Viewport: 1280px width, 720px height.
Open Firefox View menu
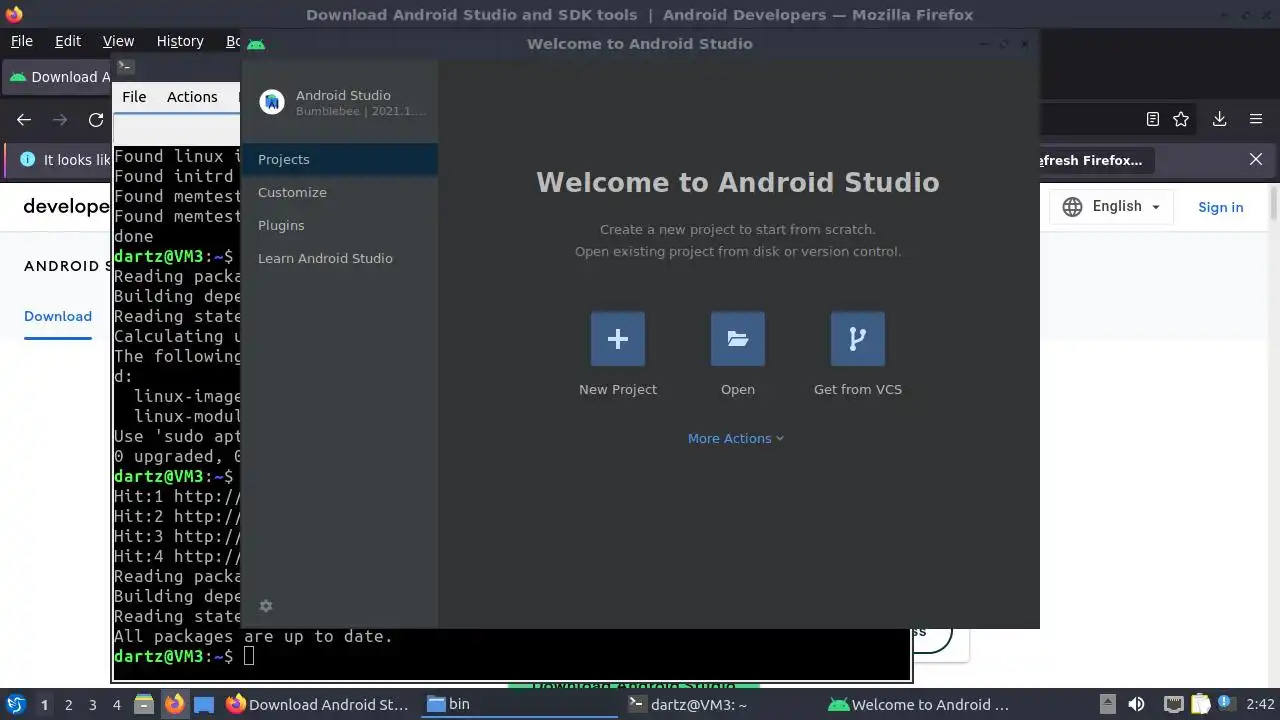(118, 41)
